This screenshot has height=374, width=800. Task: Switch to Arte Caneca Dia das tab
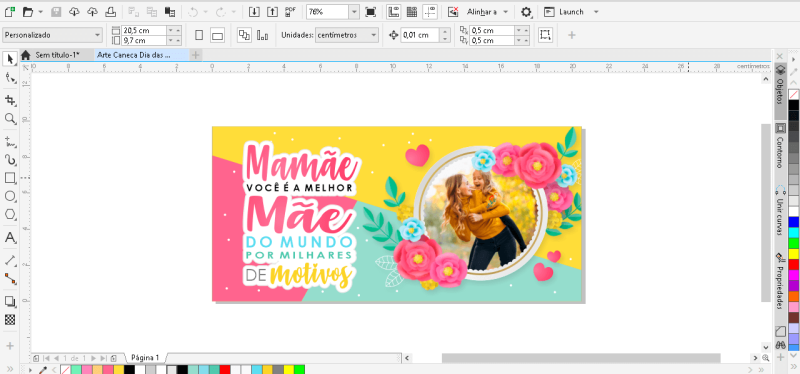point(141,55)
